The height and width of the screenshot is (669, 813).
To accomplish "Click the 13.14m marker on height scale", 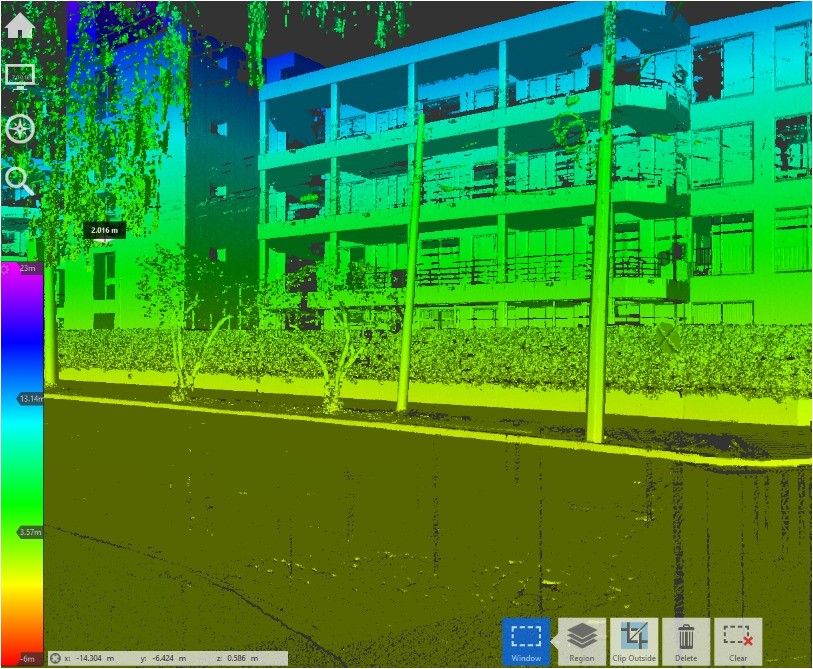I will pyautogui.click(x=31, y=399).
